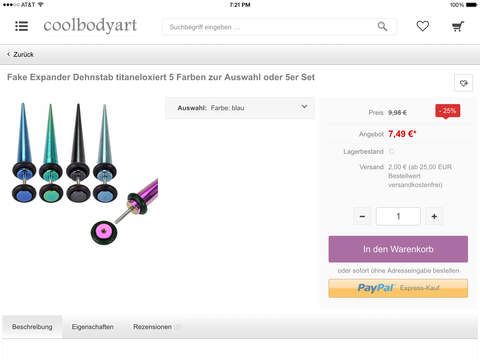
Task: Click the PayPal Express-Kauf button
Action: 398,288
